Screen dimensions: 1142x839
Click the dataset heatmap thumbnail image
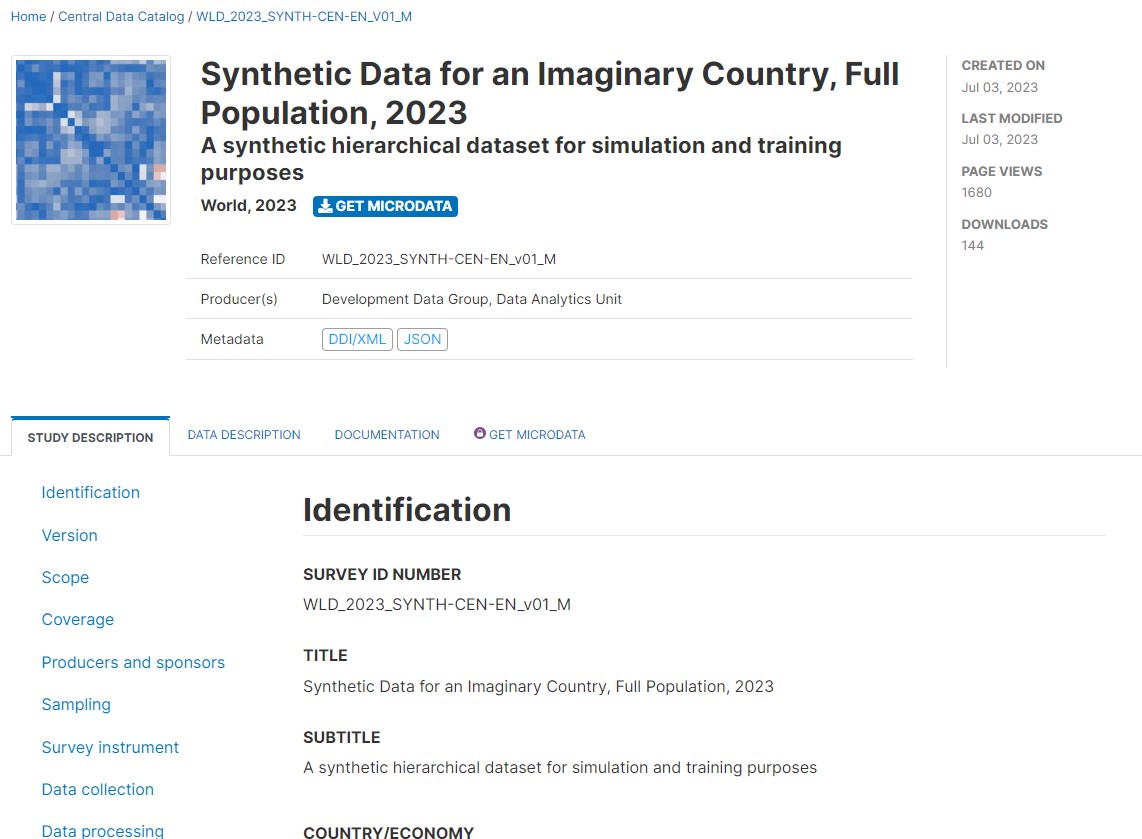(x=91, y=140)
